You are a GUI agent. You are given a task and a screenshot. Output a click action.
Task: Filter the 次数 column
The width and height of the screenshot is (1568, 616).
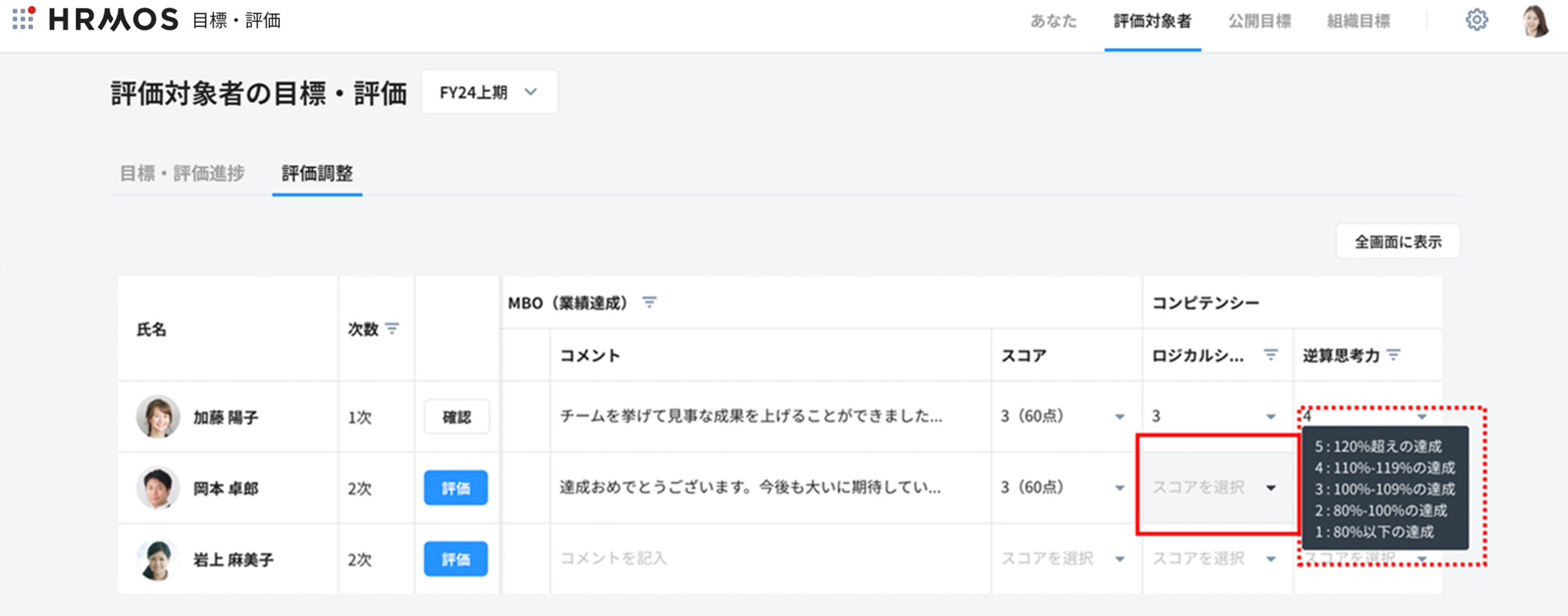(x=393, y=329)
